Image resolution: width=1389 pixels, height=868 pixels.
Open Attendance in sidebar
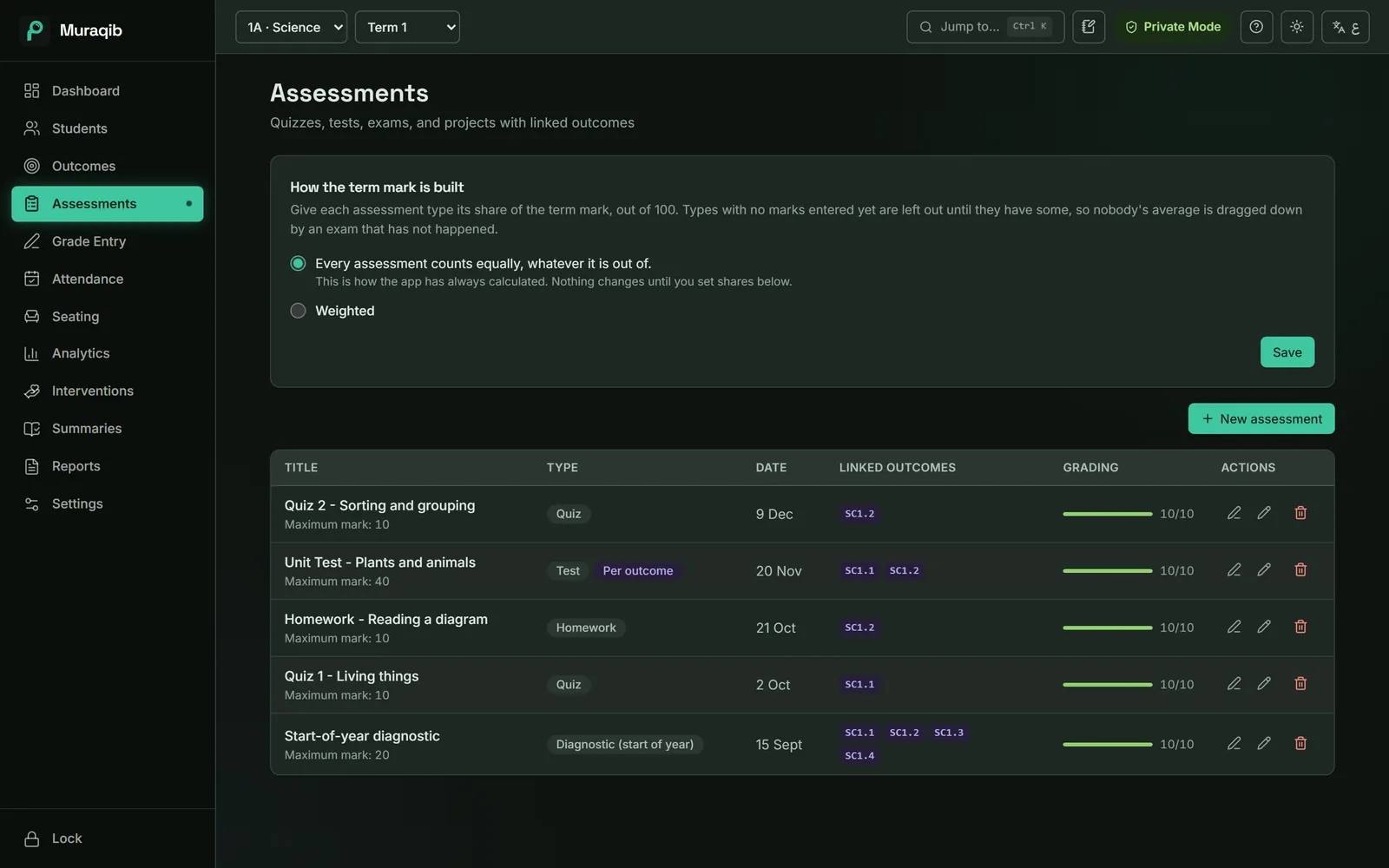tap(108, 279)
